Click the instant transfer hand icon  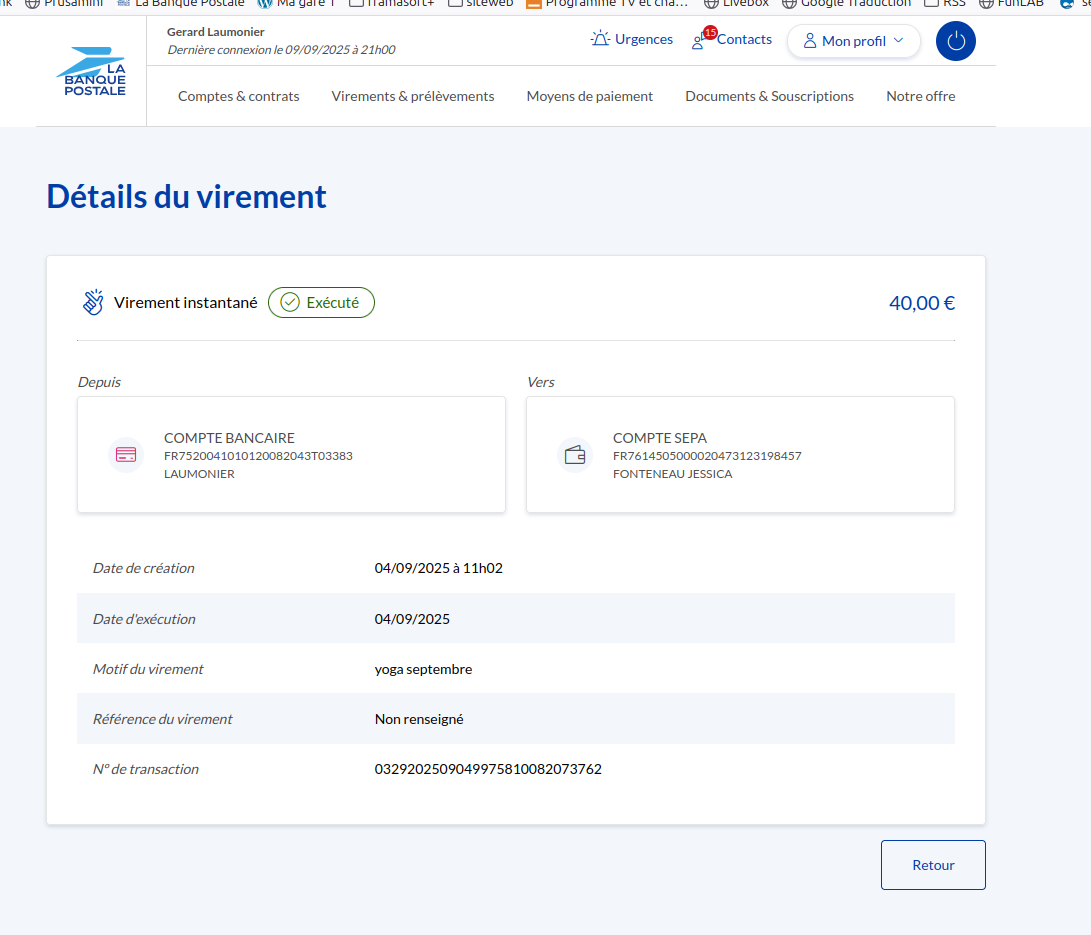(93, 302)
